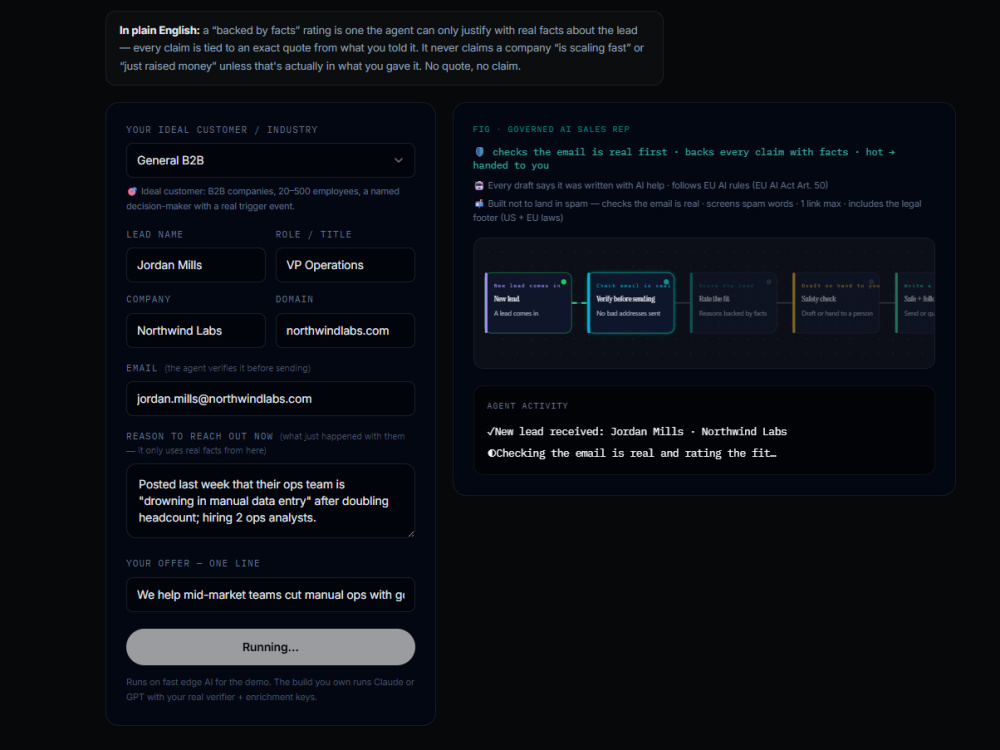Click the grey status dot on Rate the fit node
Viewport: 1000px width, 750px height.
pos(769,281)
